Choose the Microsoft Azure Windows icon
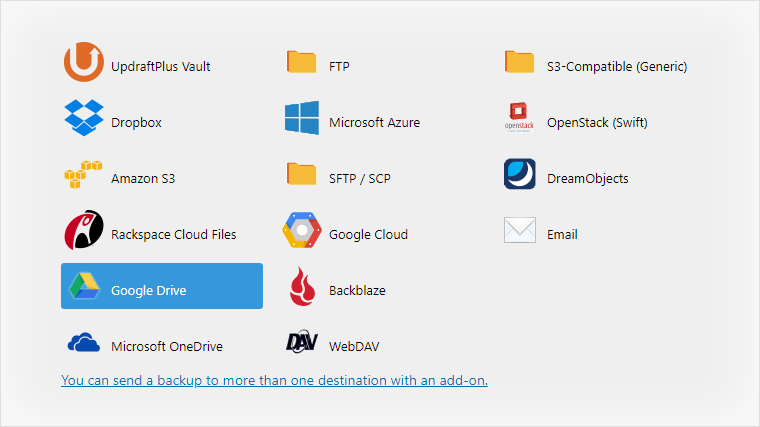Viewport: 760px width, 427px height. click(x=302, y=118)
